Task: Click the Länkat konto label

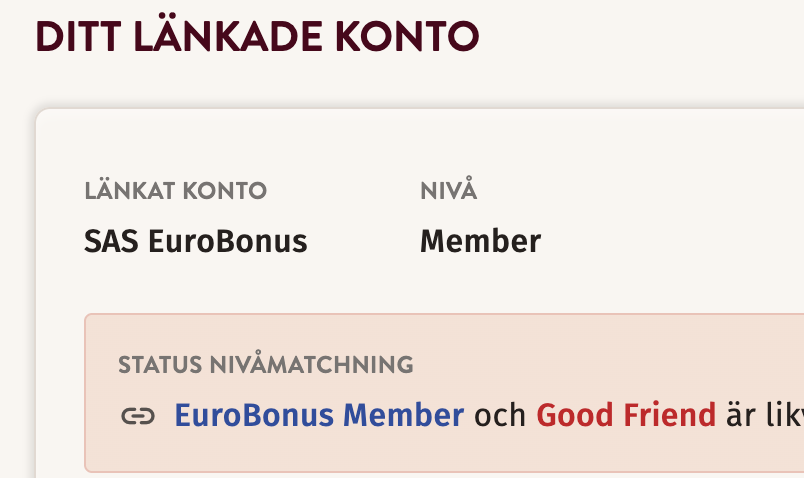Action: pyautogui.click(x=175, y=190)
